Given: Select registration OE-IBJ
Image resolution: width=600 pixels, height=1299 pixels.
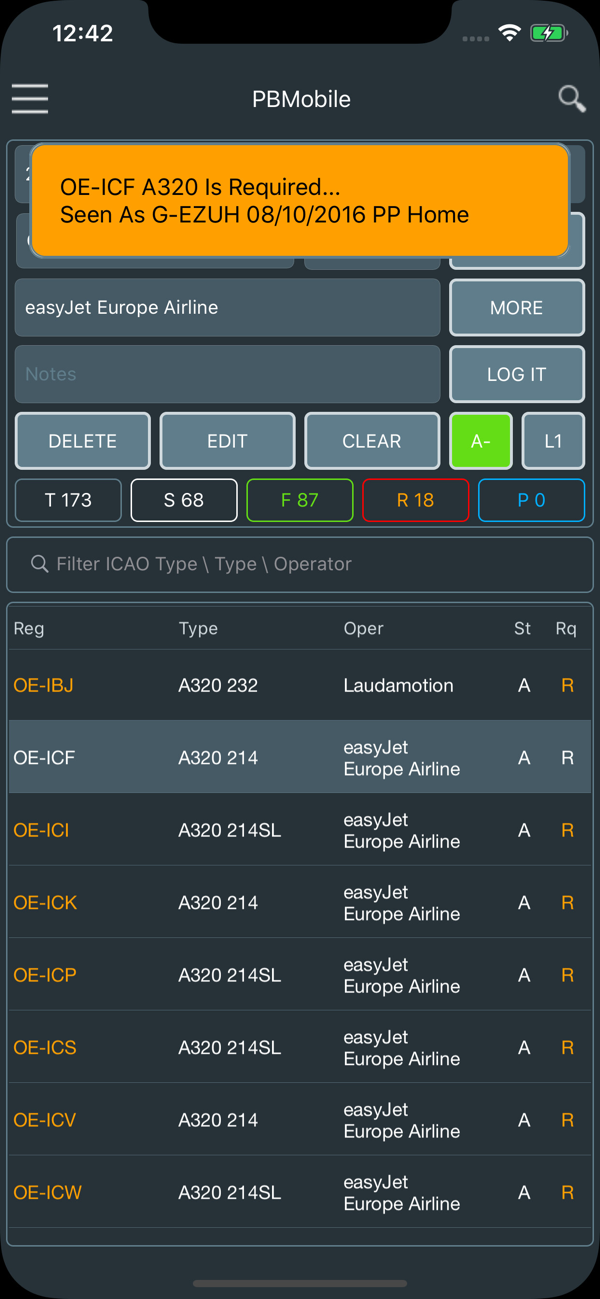Looking at the screenshot, I should (43, 686).
